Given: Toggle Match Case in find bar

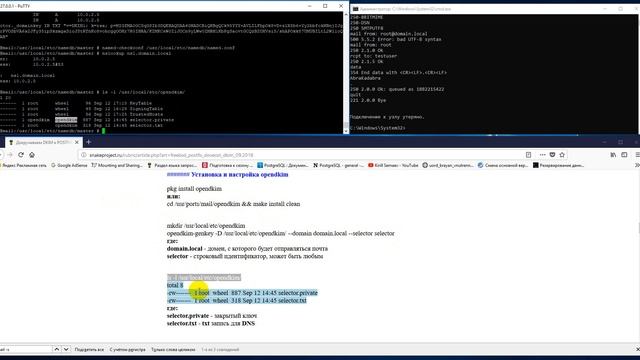Looking at the screenshot, I should 127,350.
